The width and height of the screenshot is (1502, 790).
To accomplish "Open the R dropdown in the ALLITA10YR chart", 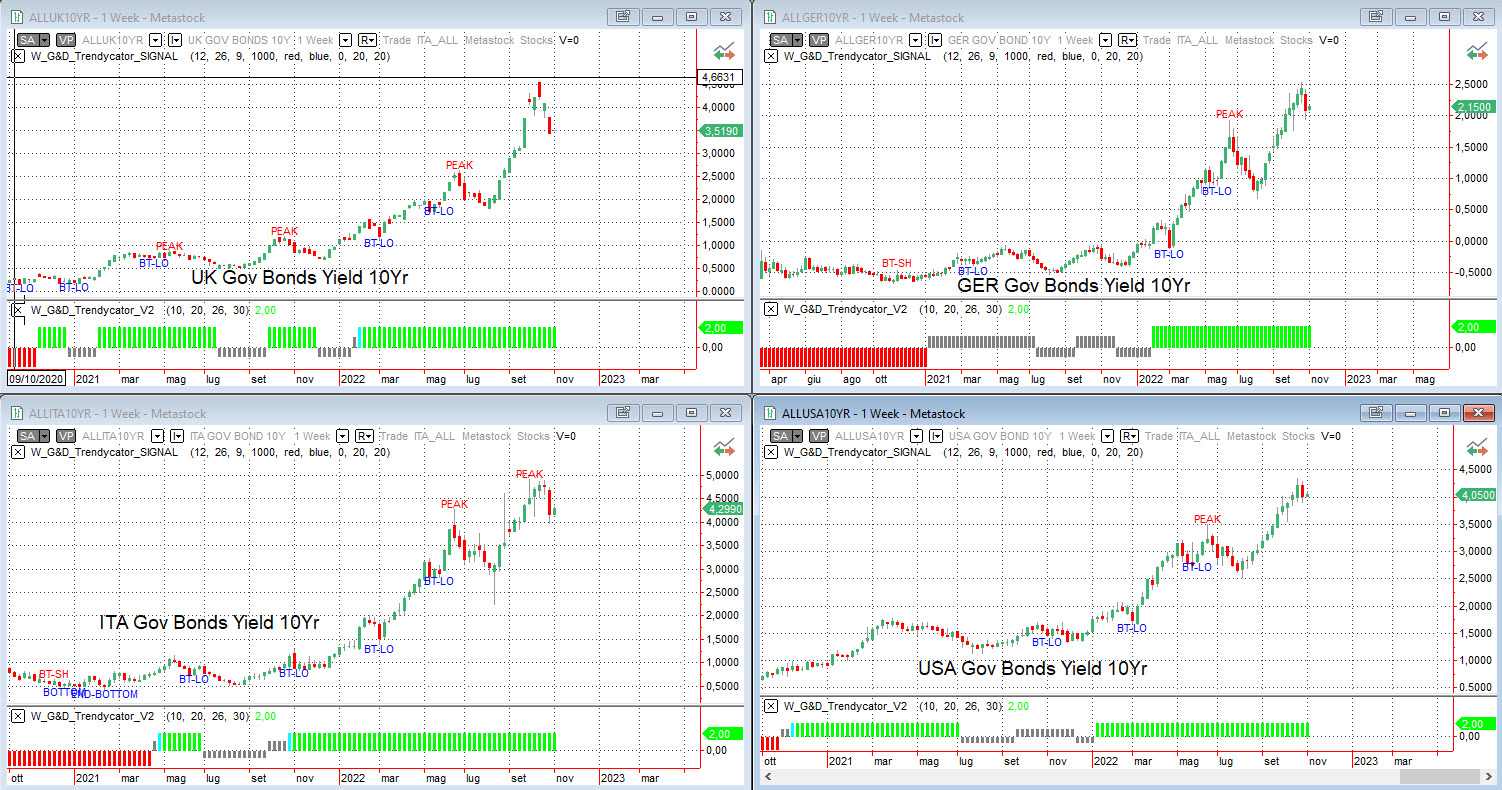I will (x=367, y=436).
